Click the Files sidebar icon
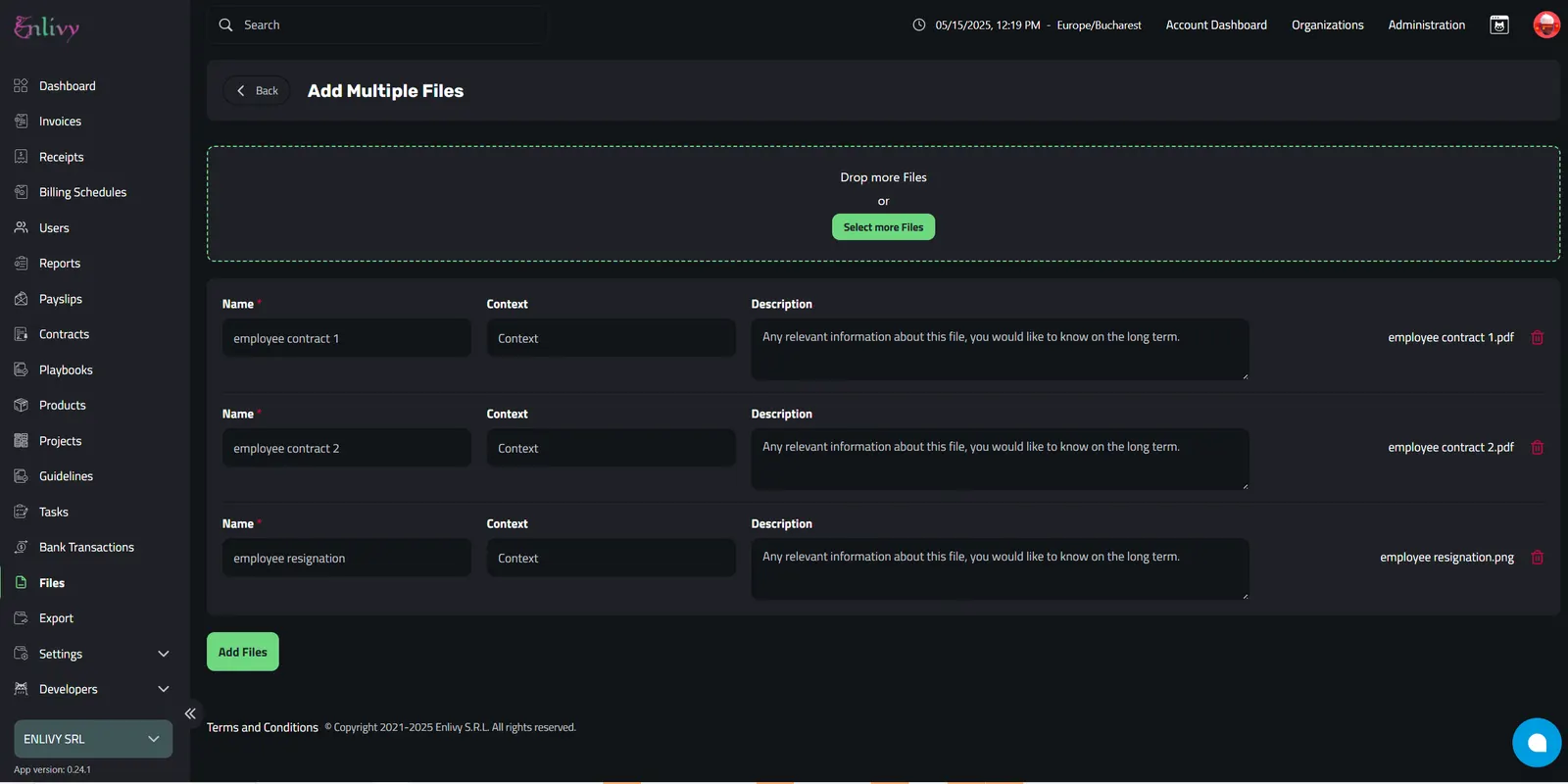1568x784 pixels. point(21,582)
